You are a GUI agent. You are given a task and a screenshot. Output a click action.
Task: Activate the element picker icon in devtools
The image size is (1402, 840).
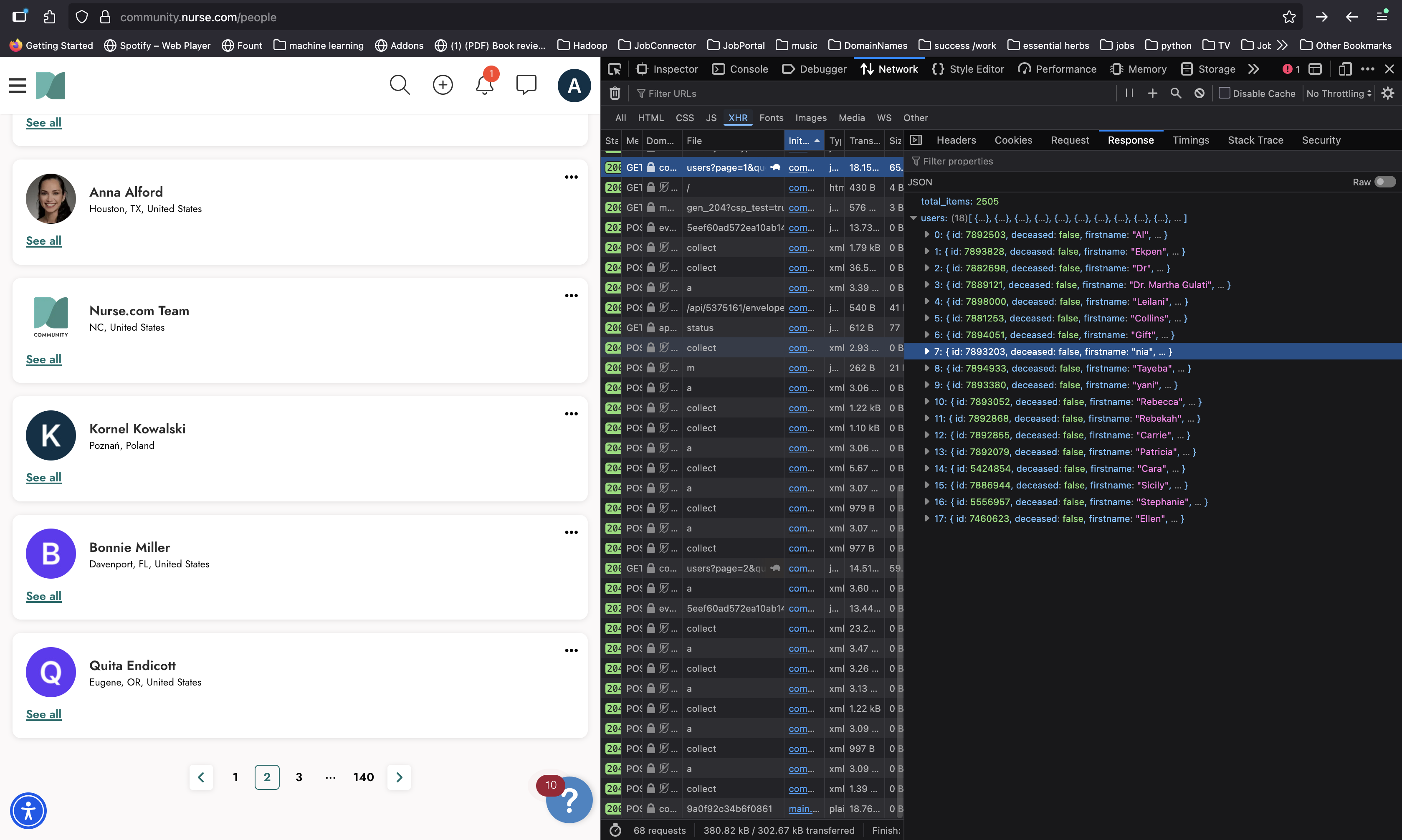(615, 69)
